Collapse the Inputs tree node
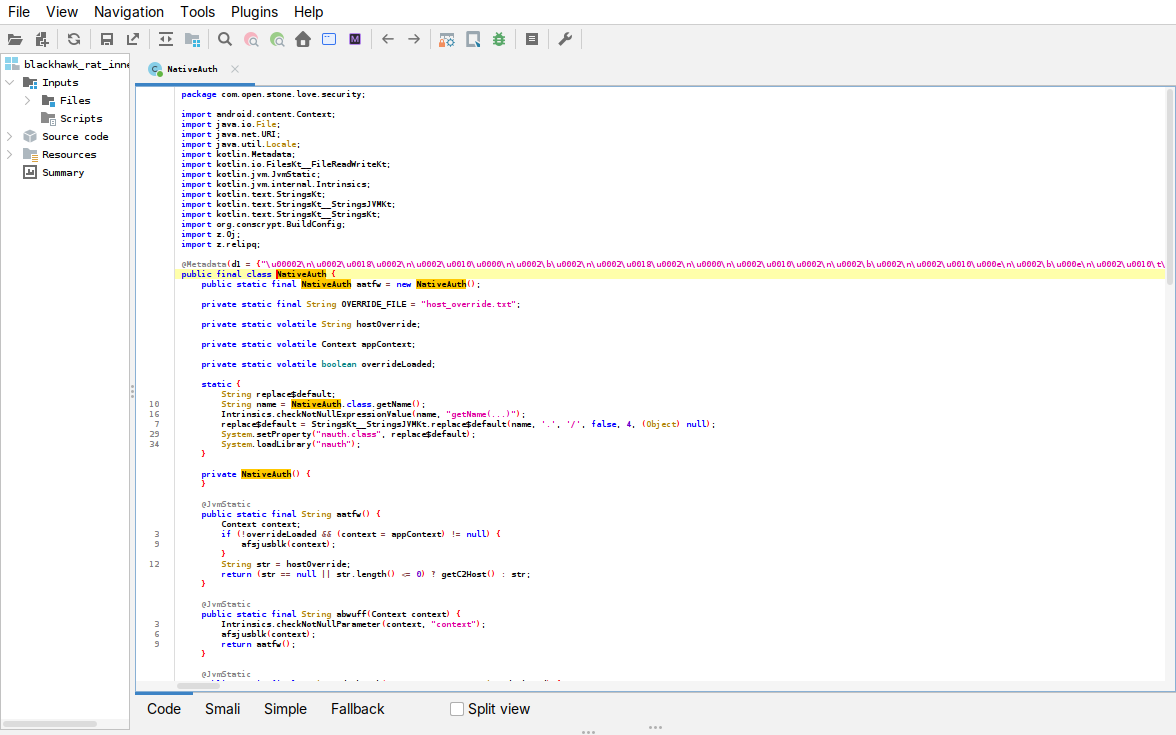The width and height of the screenshot is (1176, 735). coord(10,82)
